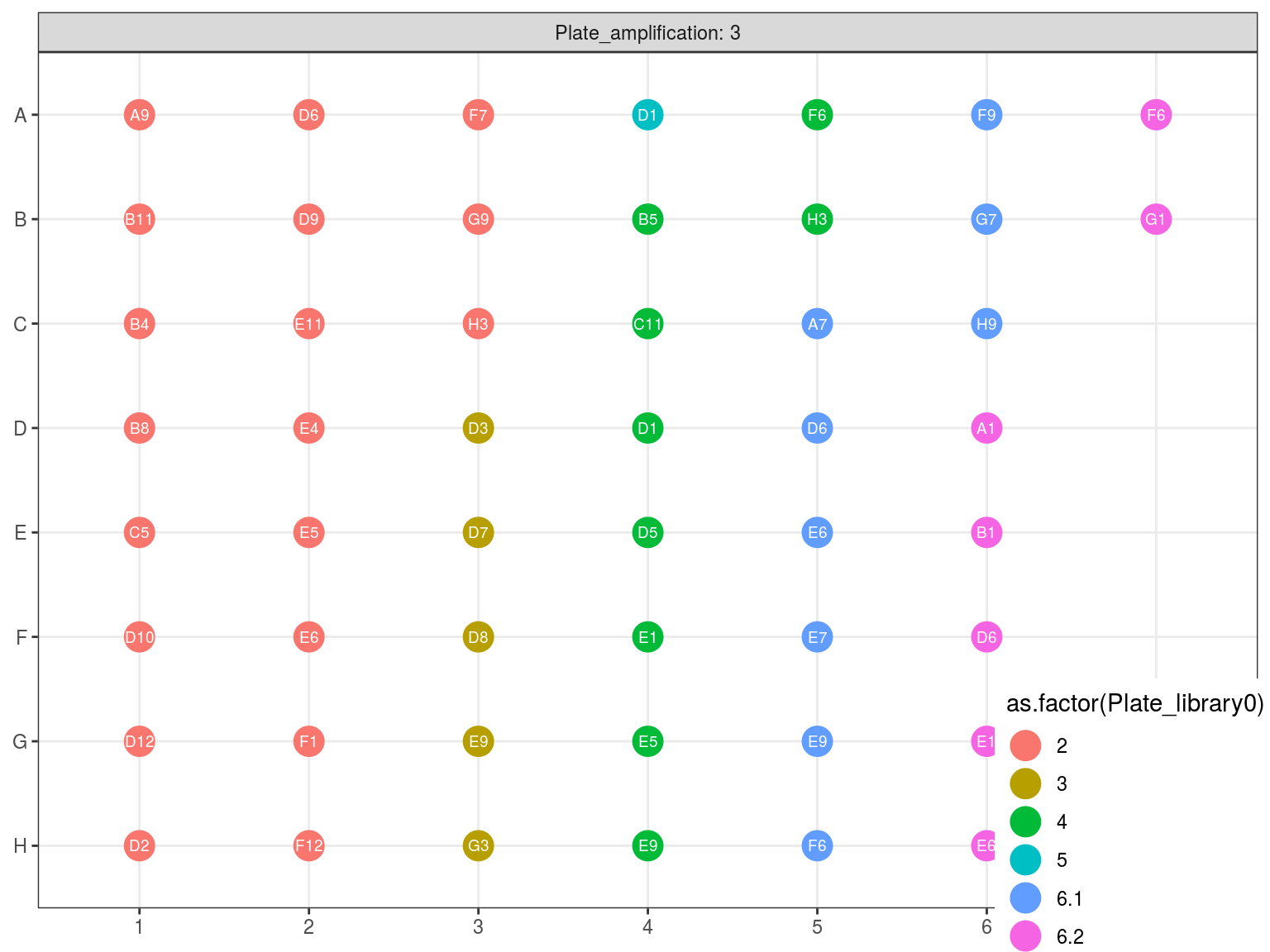
Task: Click the x-axis label 4
Action: click(647, 927)
